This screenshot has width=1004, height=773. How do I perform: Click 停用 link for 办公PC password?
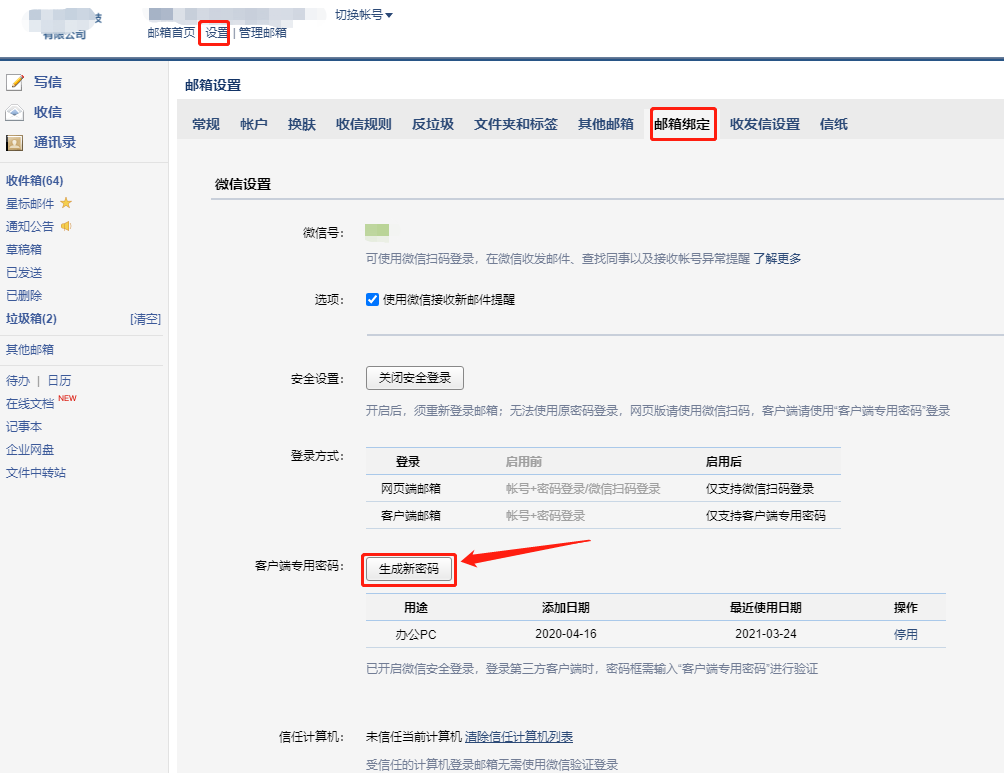click(x=905, y=634)
